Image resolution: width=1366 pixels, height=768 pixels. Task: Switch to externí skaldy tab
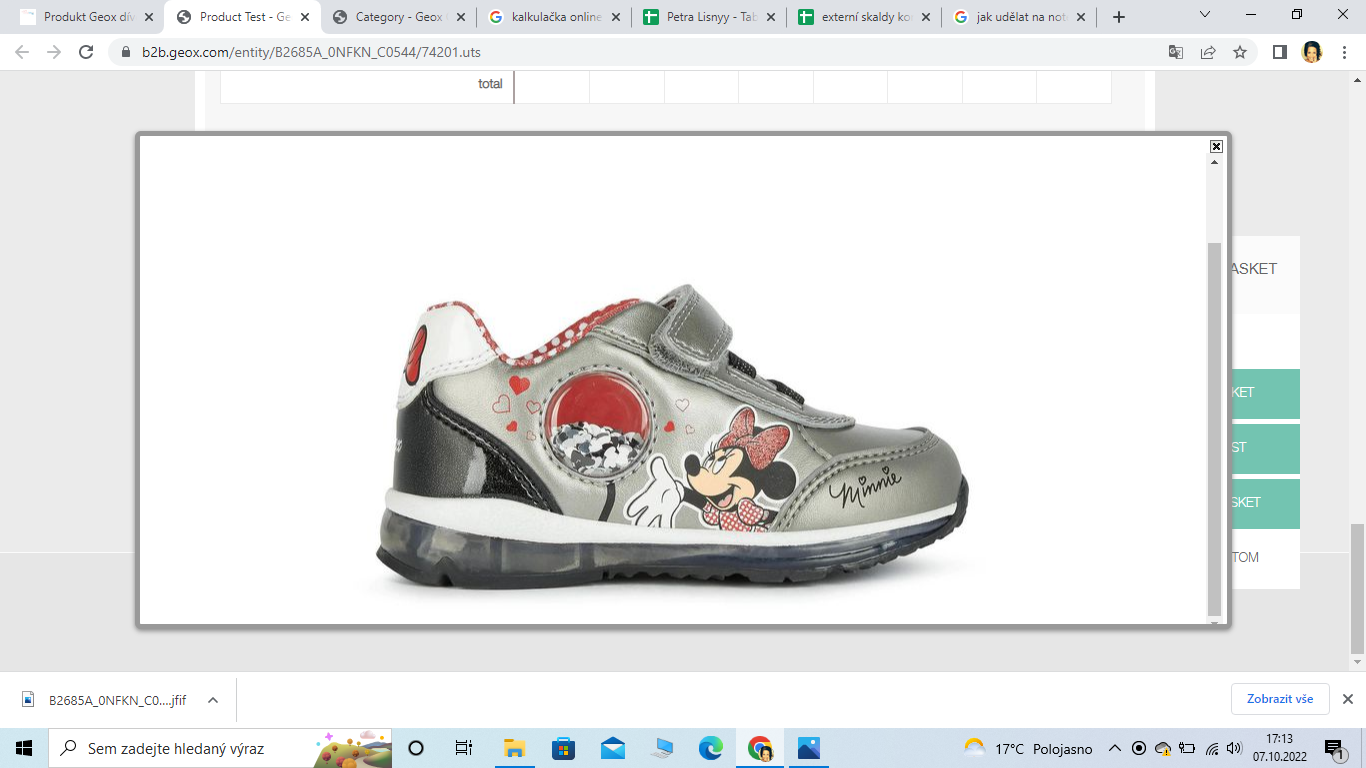tap(865, 17)
